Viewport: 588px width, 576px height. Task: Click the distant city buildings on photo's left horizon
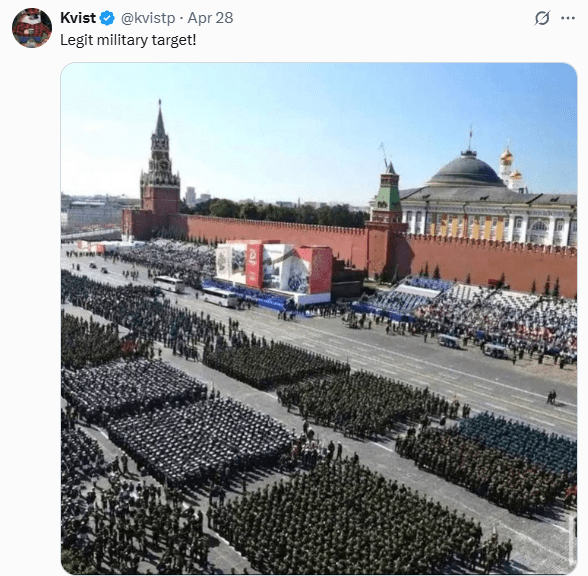click(98, 214)
